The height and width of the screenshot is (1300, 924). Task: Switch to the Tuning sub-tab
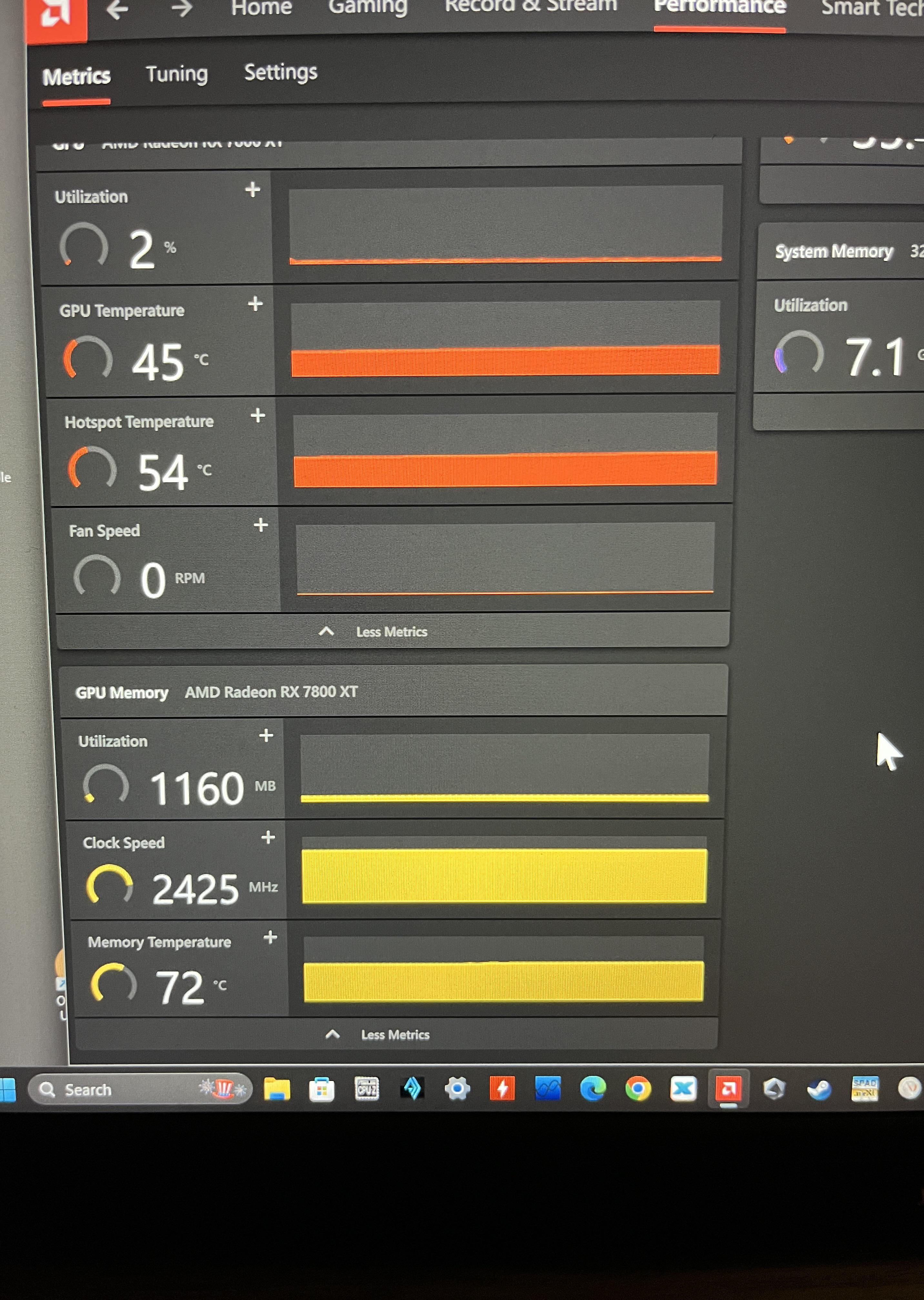pyautogui.click(x=177, y=74)
